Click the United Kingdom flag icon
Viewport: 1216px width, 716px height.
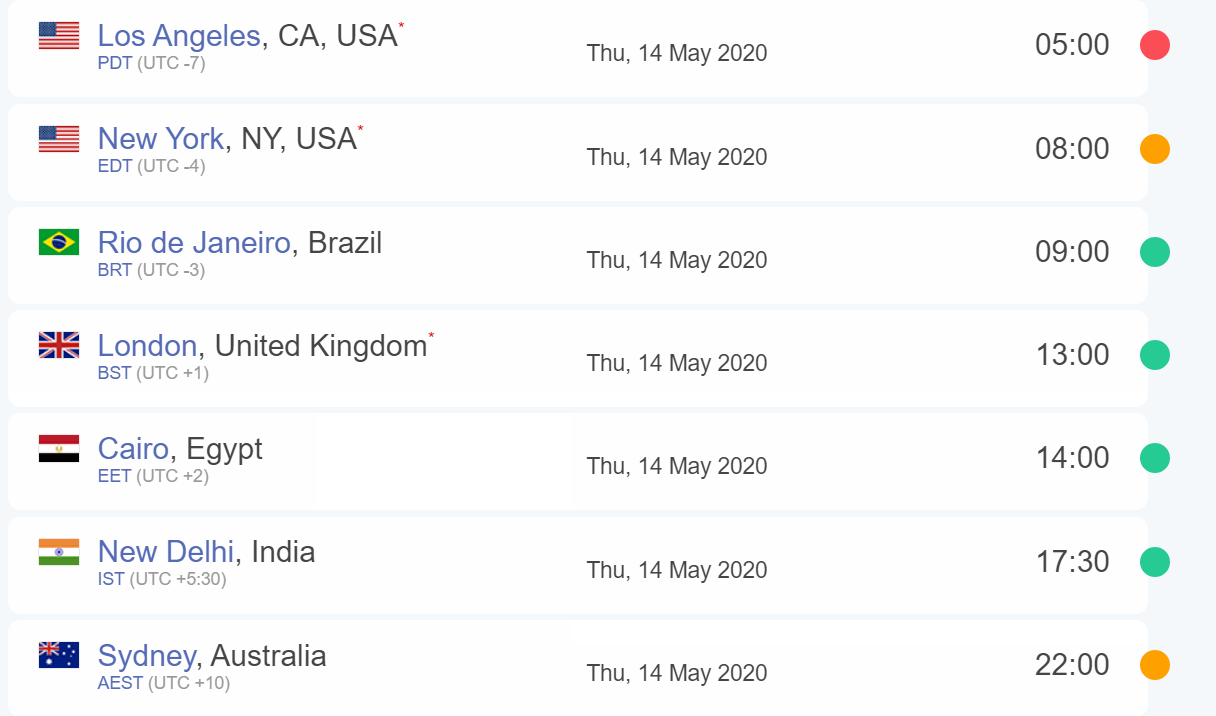point(59,345)
